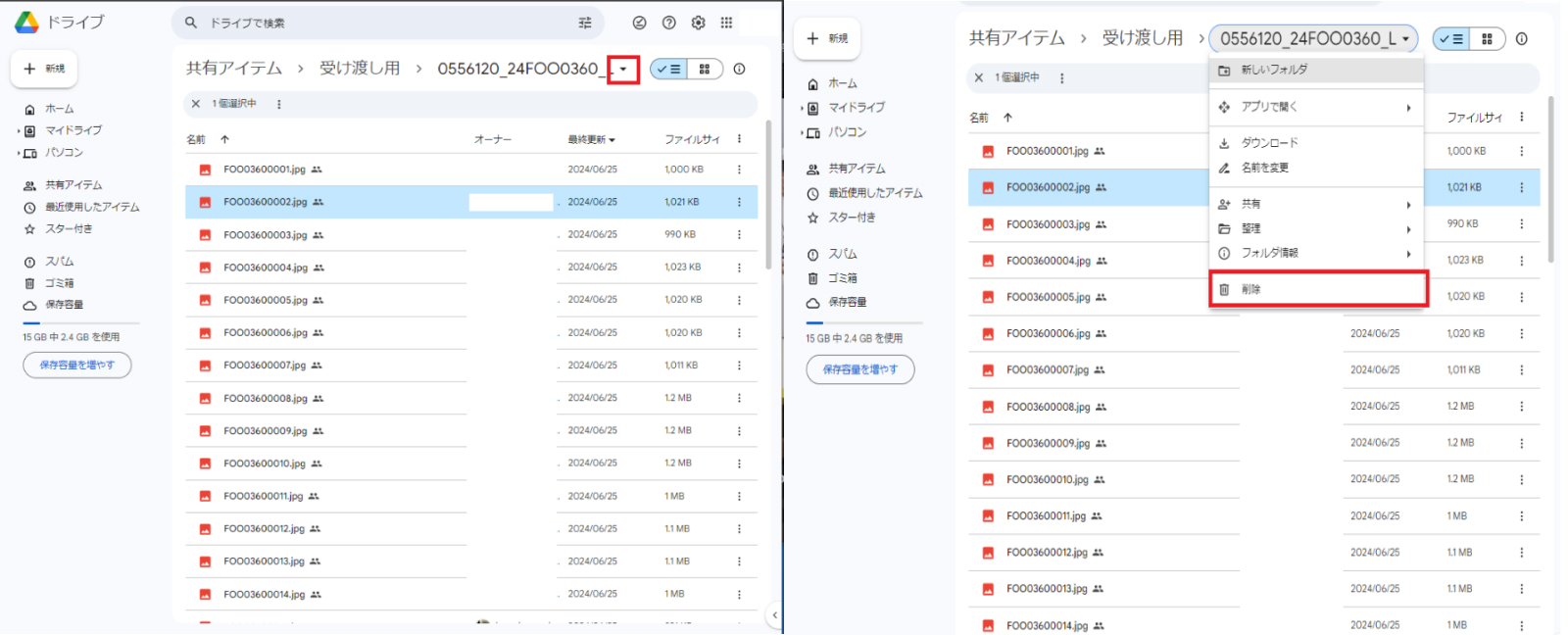Choose 名前を変更 from the folder menu
Viewport: 1568px width, 635px height.
pyautogui.click(x=1316, y=168)
